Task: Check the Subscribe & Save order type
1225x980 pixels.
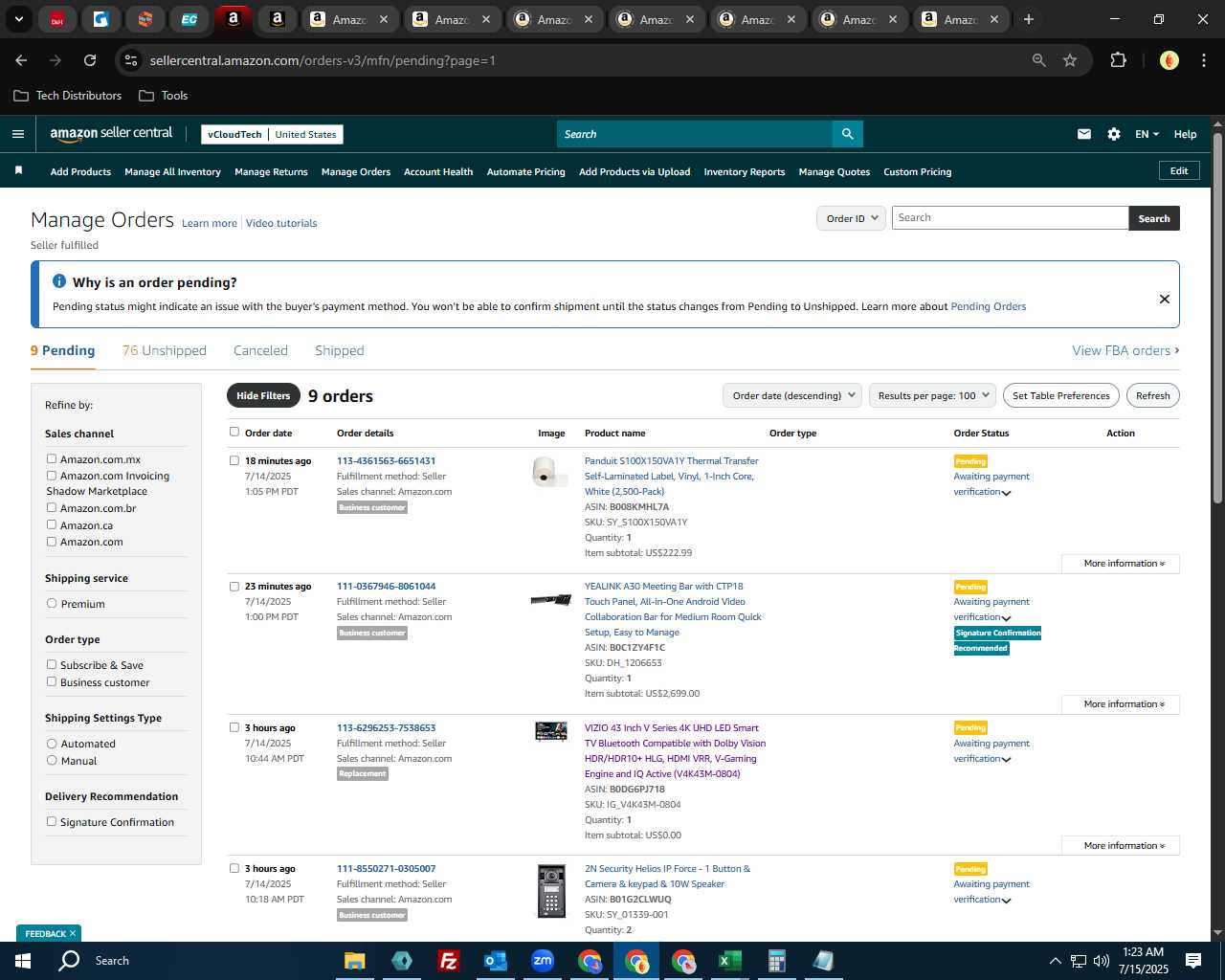Action: pos(52,665)
